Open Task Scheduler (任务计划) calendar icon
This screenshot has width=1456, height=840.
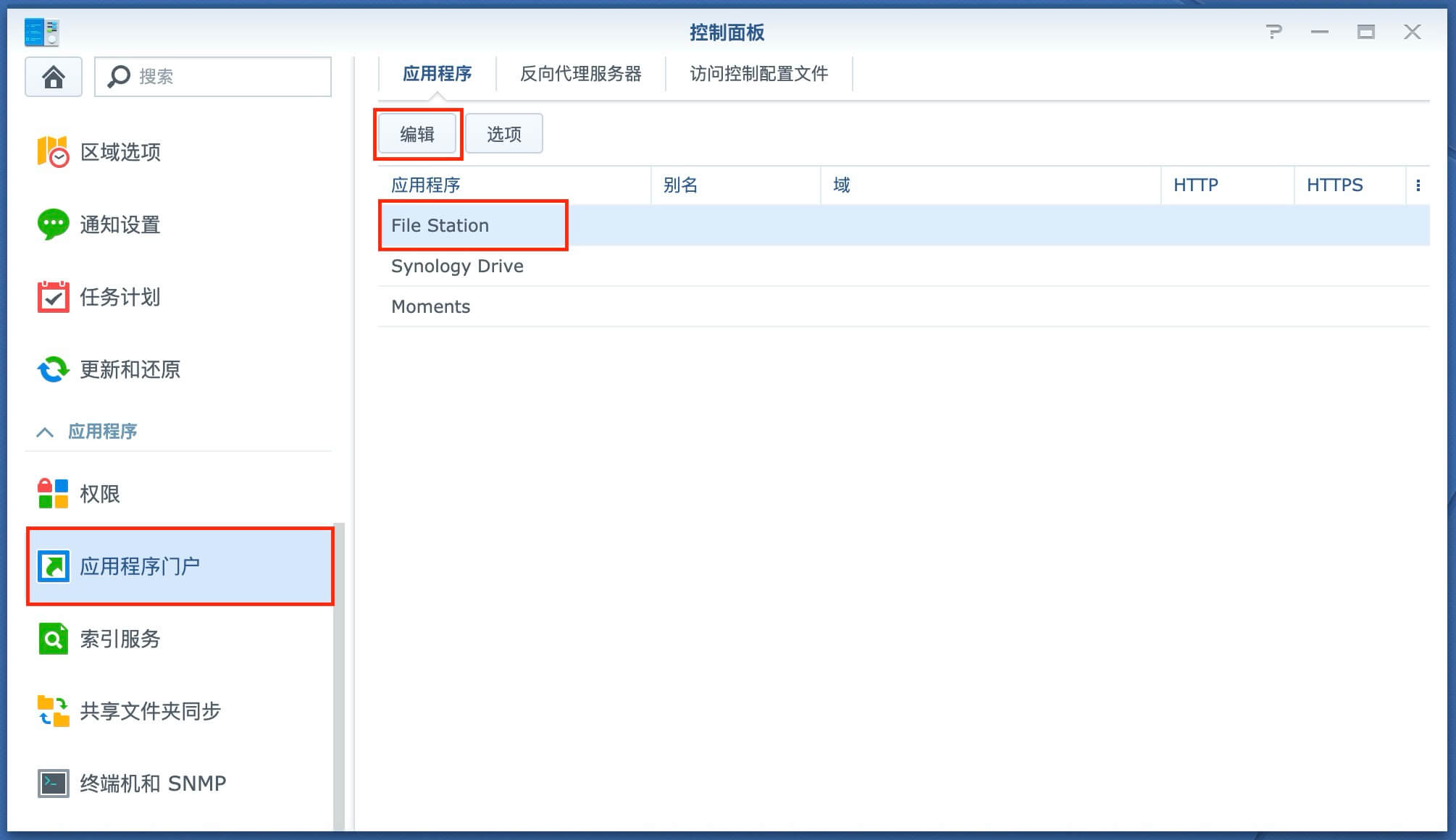tap(53, 297)
